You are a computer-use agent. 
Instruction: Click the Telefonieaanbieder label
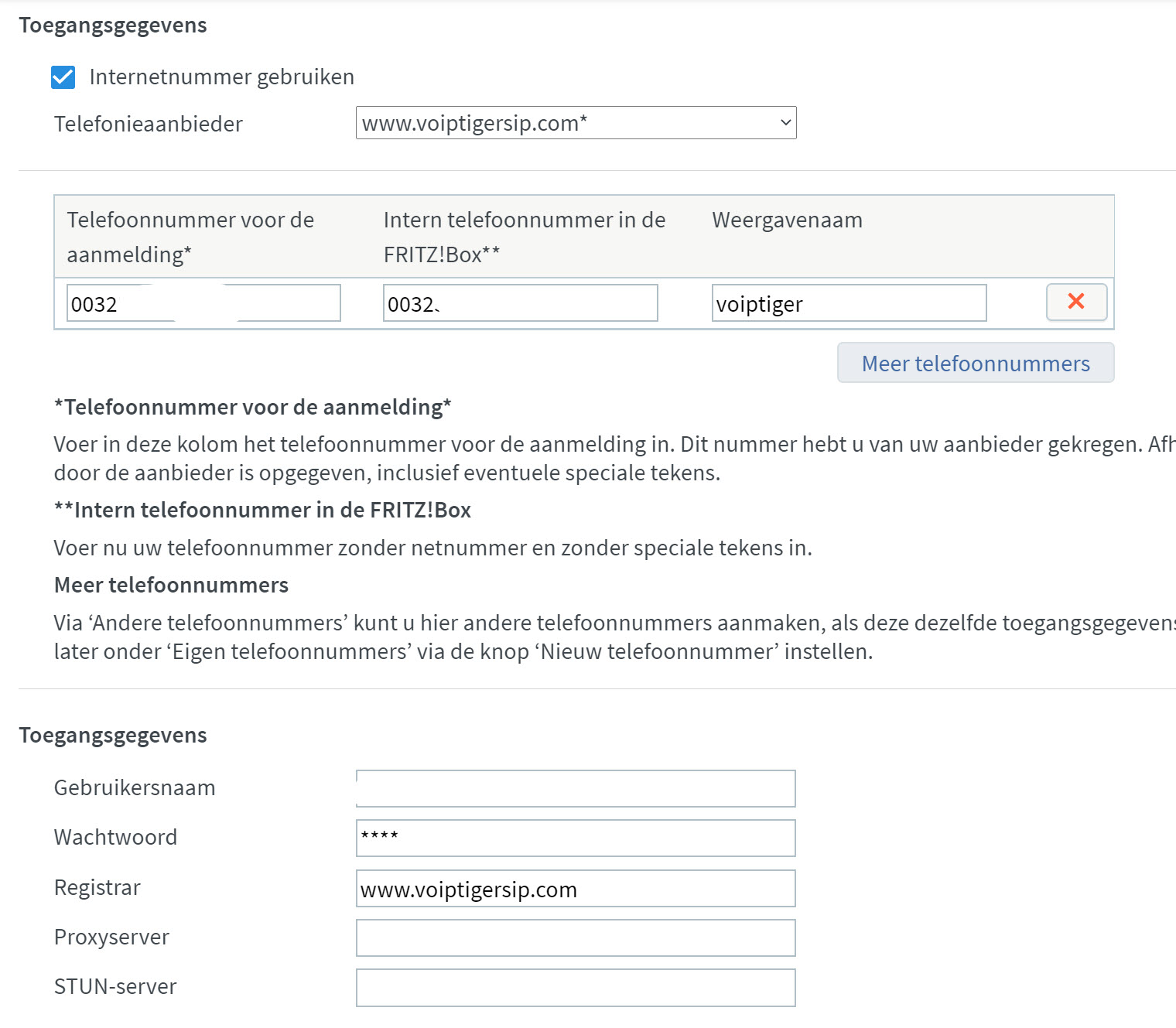(149, 125)
